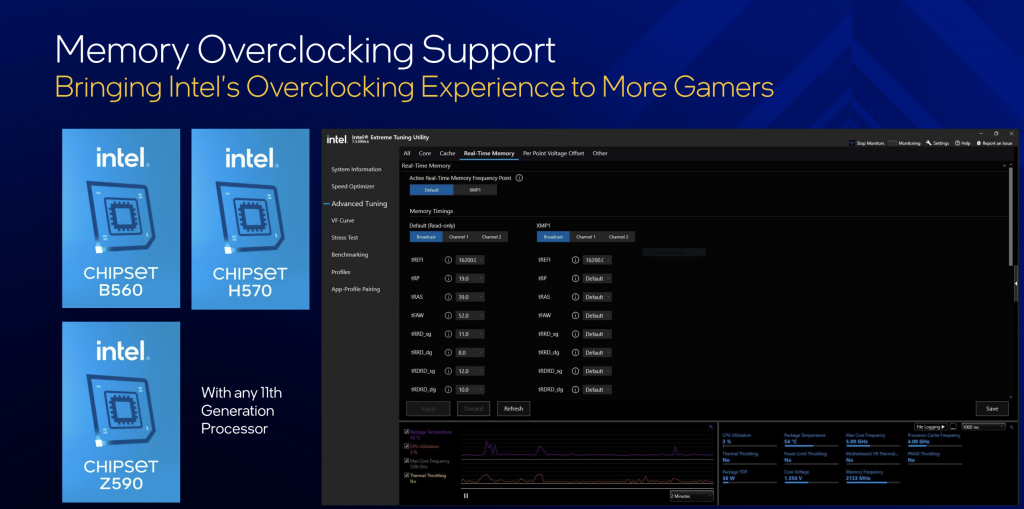
Task: Select Channel 1 under Default (Read-only)
Action: [x=458, y=237]
